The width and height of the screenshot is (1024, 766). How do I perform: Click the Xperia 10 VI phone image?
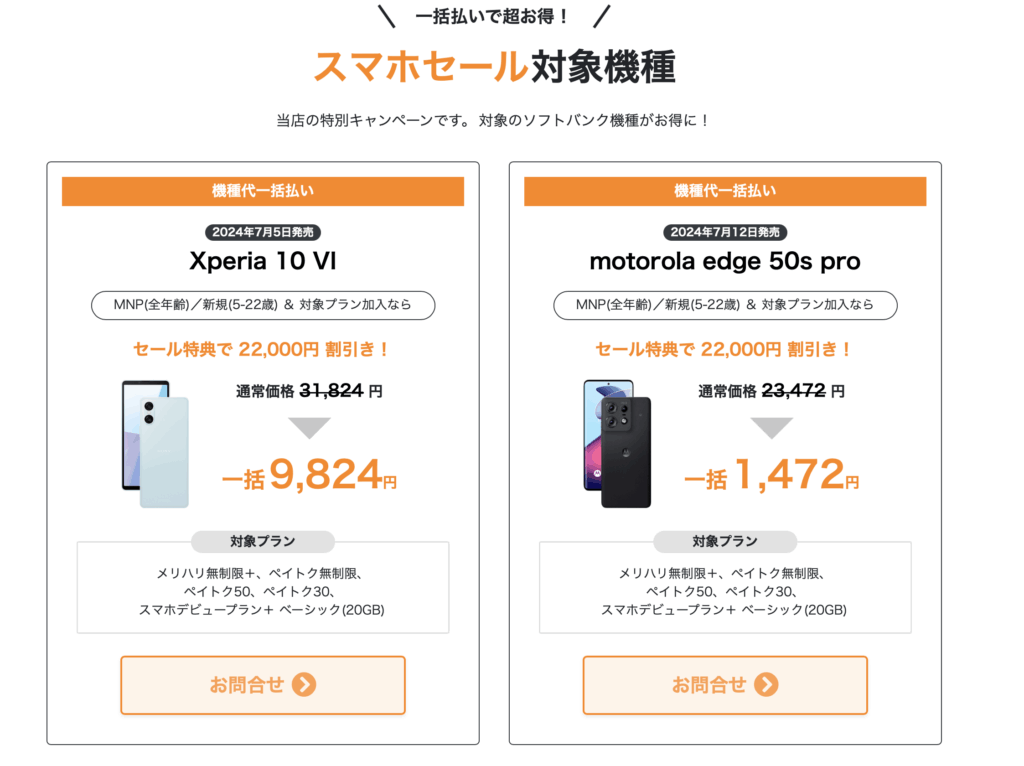tap(156, 444)
